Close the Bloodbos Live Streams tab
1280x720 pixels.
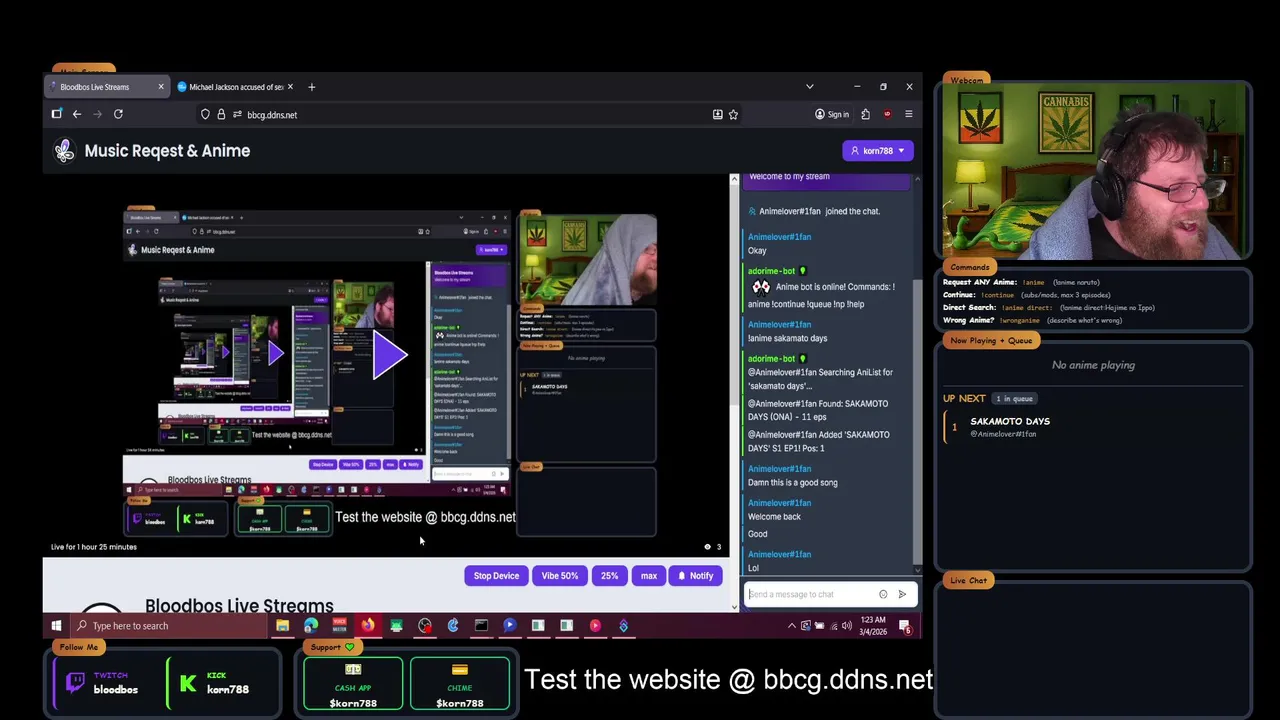(160, 87)
